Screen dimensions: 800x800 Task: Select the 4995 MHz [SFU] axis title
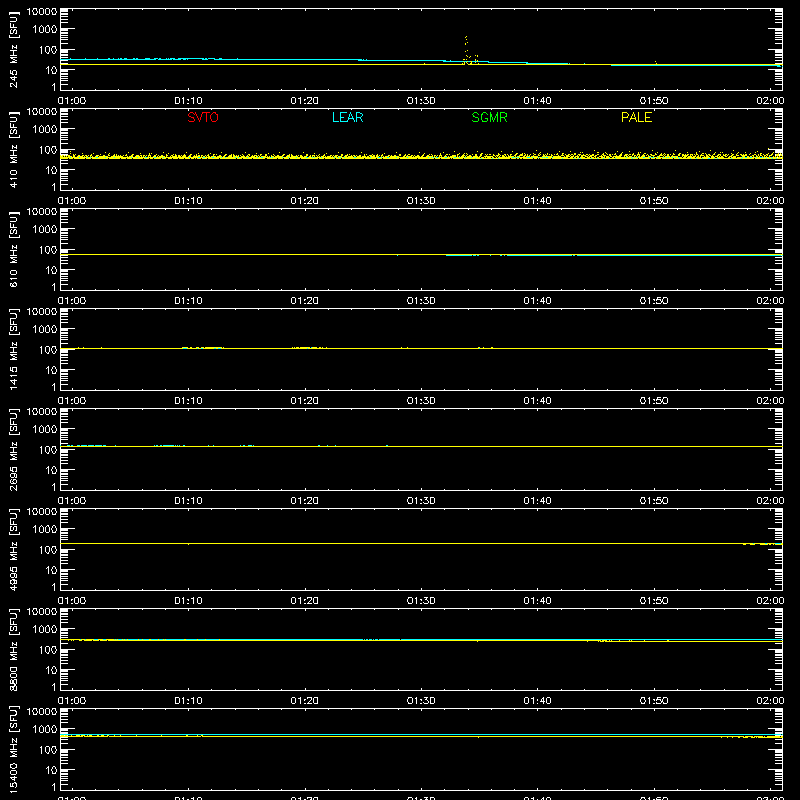pos(13,549)
